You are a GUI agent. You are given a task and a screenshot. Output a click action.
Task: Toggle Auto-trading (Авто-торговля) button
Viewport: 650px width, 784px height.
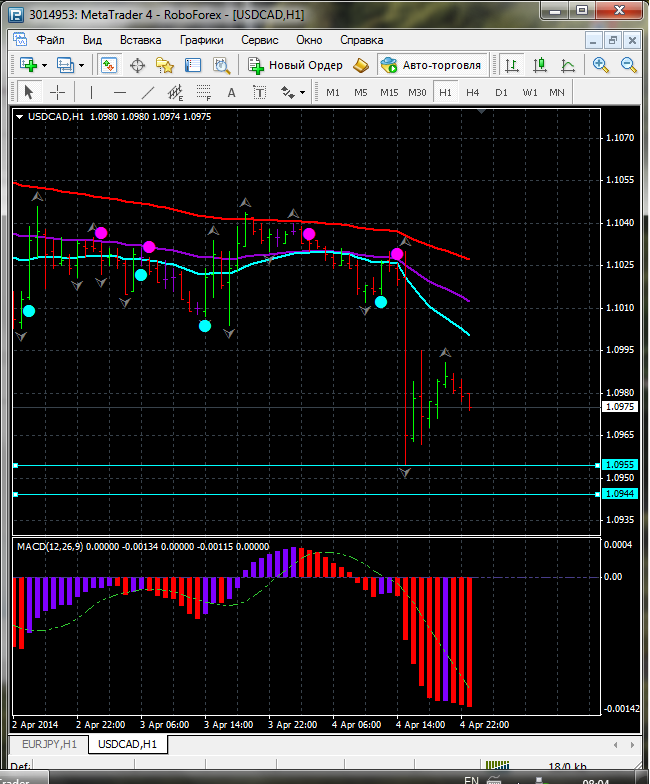pos(431,65)
